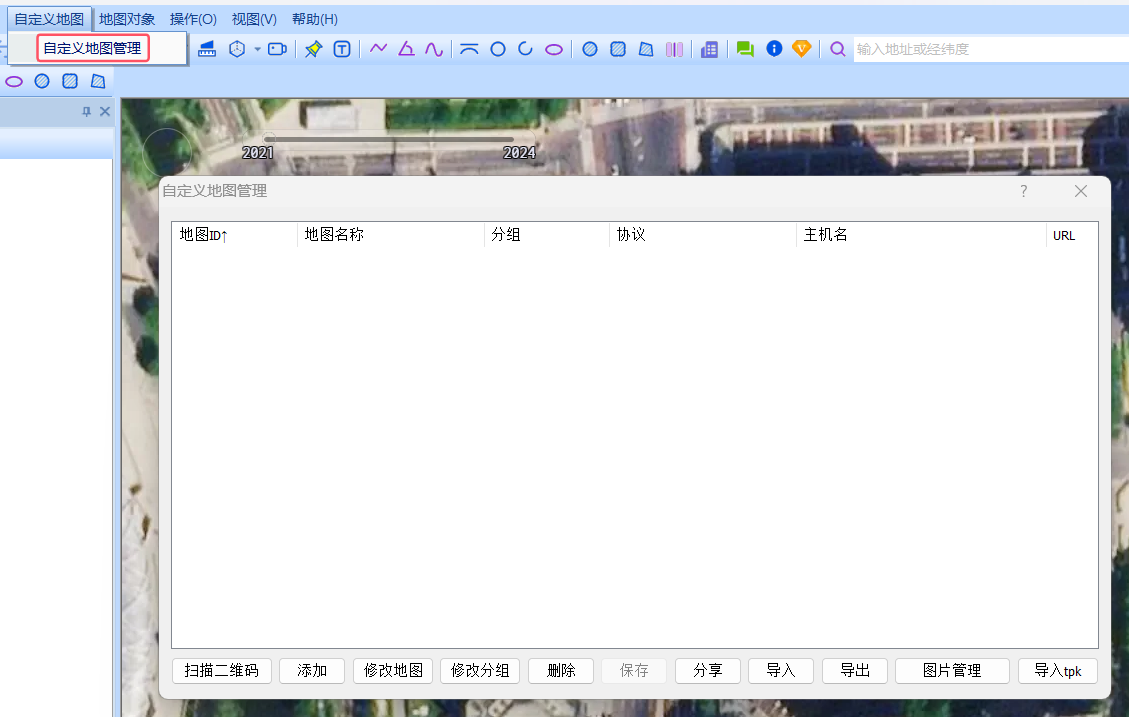This screenshot has height=717, width=1129.
Task: Sort by 协议 column header
Action: pos(702,235)
